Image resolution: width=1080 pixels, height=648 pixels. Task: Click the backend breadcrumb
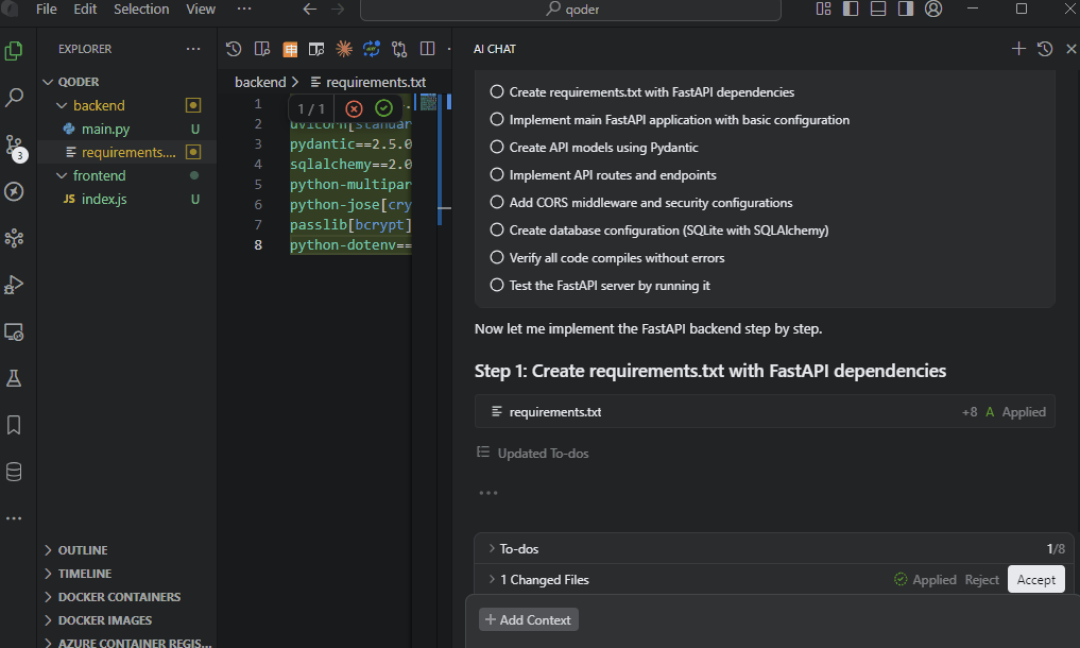[260, 82]
